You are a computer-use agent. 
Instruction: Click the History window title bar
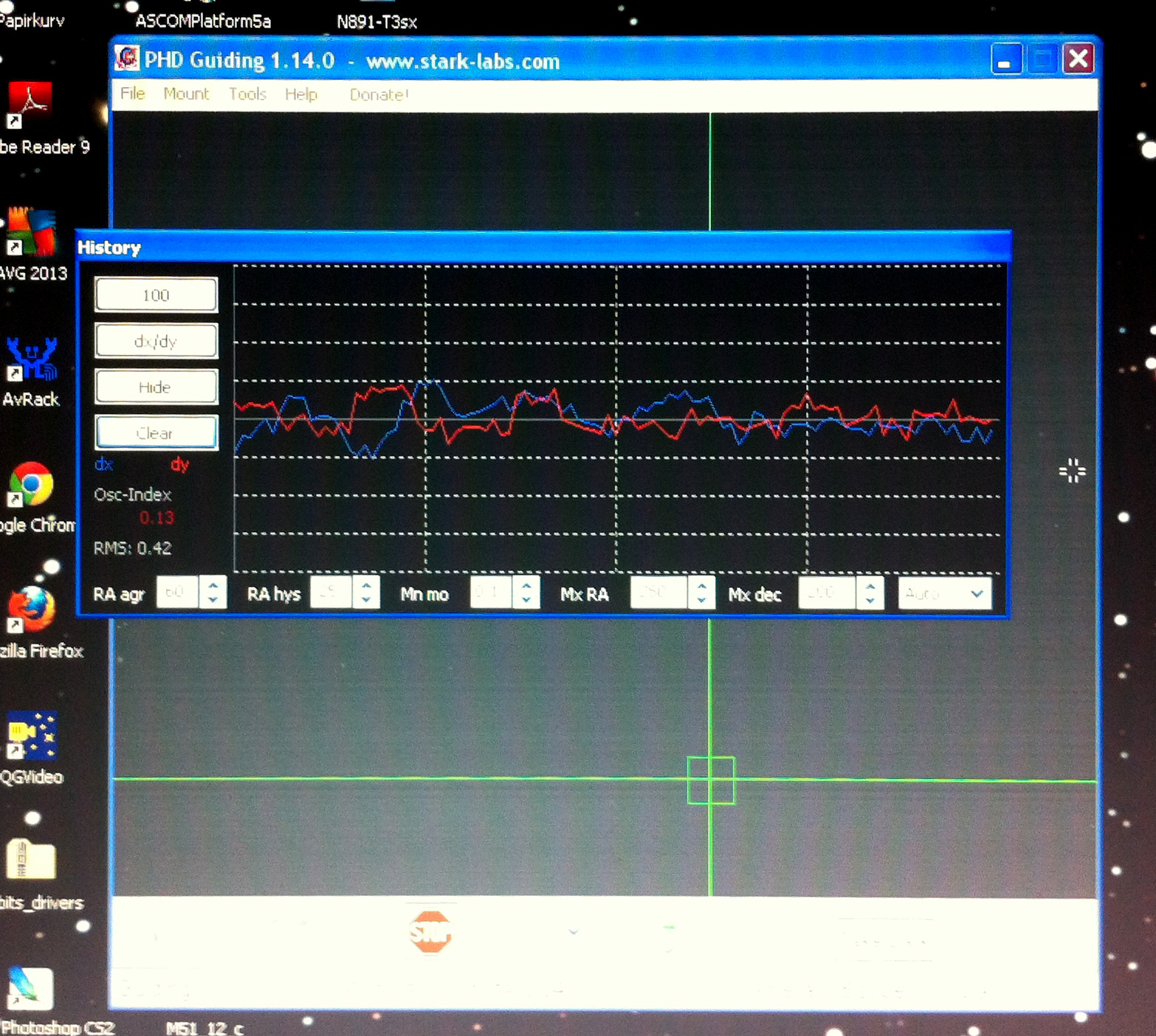[x=543, y=247]
